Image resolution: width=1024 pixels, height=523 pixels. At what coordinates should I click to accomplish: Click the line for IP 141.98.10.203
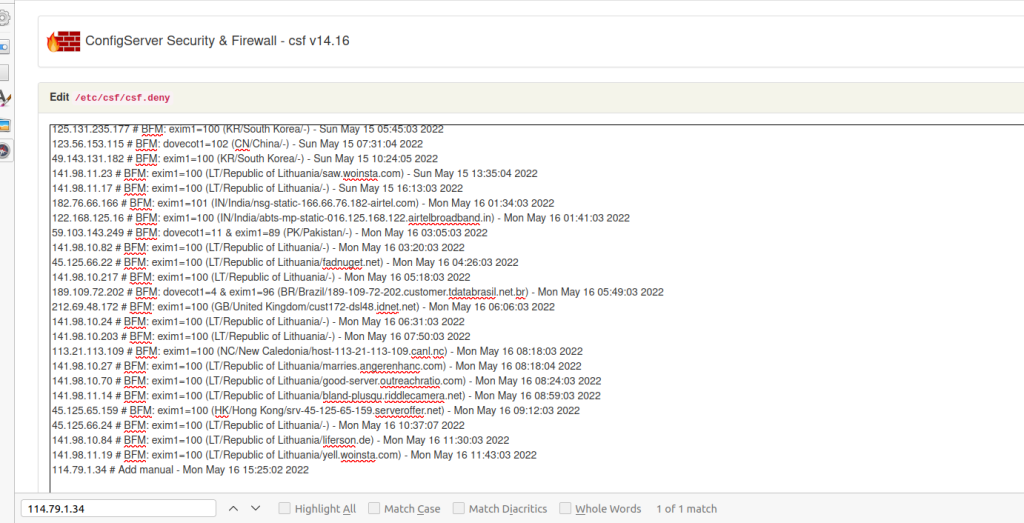[261, 336]
